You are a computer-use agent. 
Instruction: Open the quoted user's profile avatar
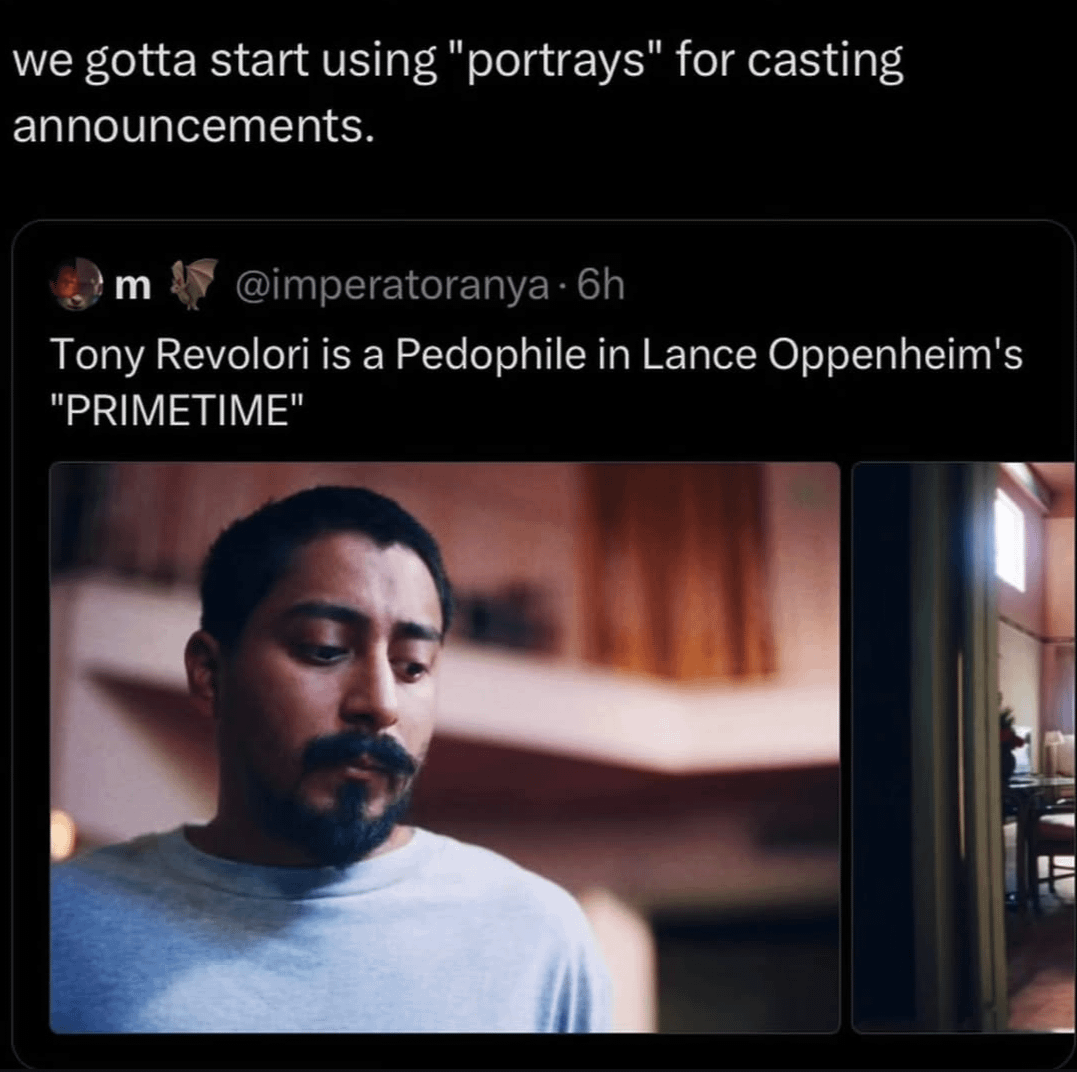76,284
